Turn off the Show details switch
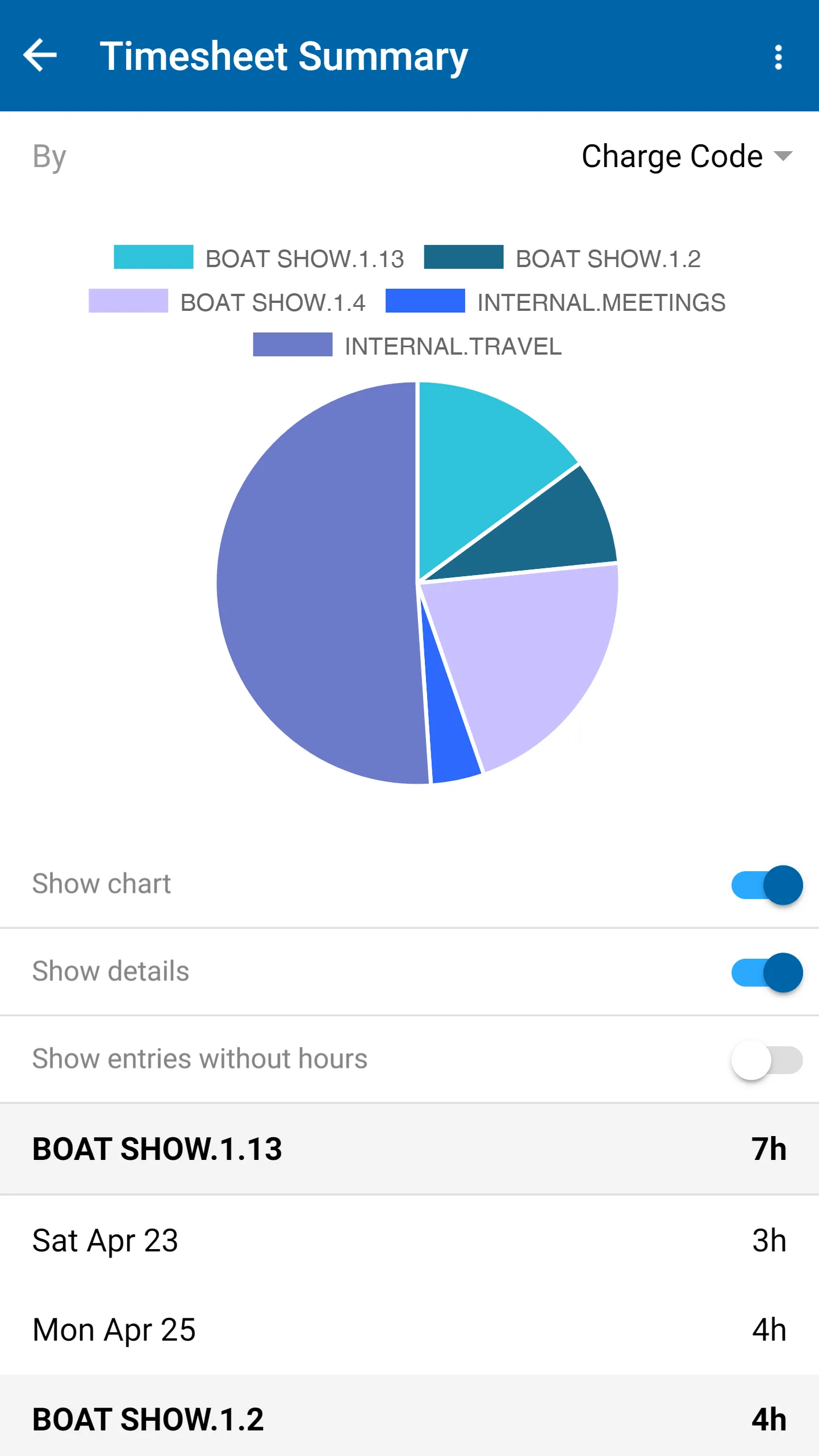The height and width of the screenshot is (1456, 819). 767,972
